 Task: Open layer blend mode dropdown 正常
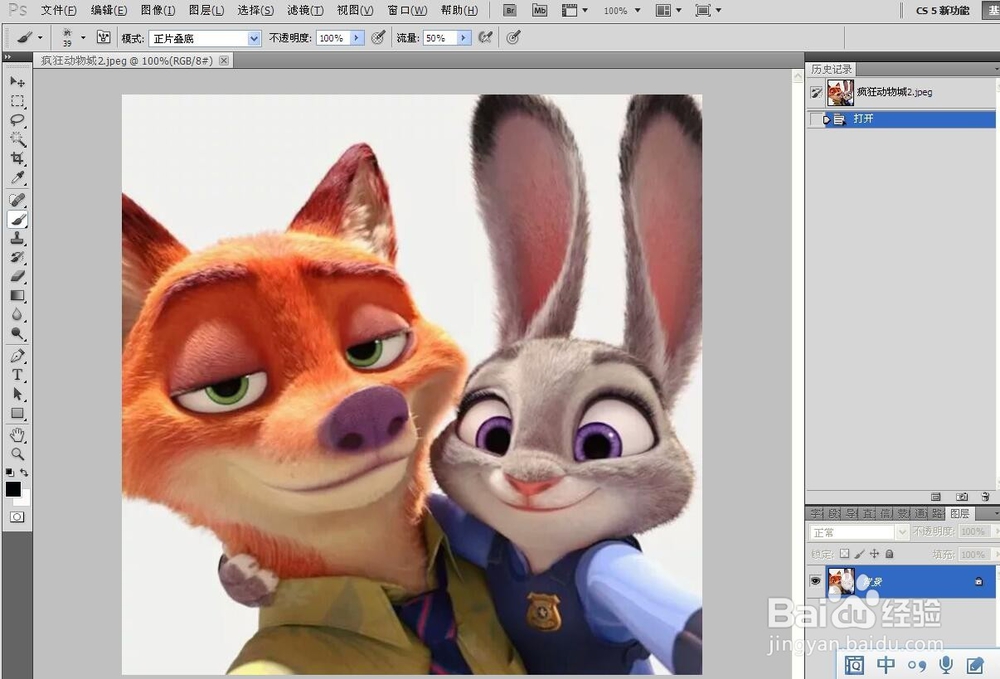[858, 532]
